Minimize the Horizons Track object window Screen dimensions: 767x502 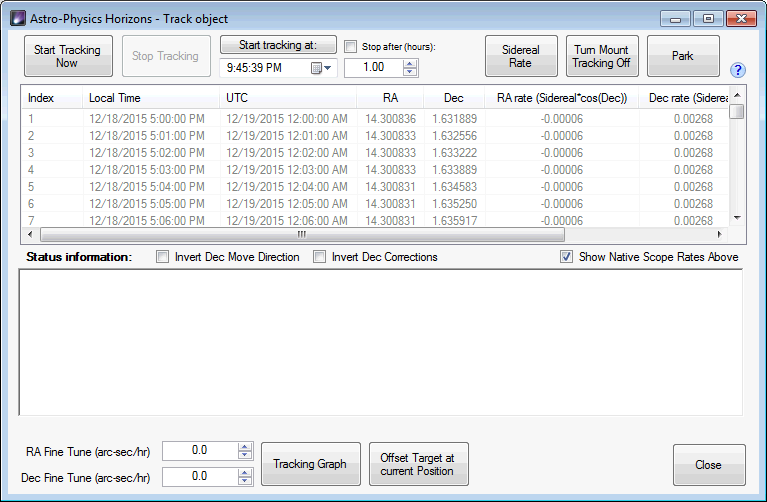(x=676, y=19)
